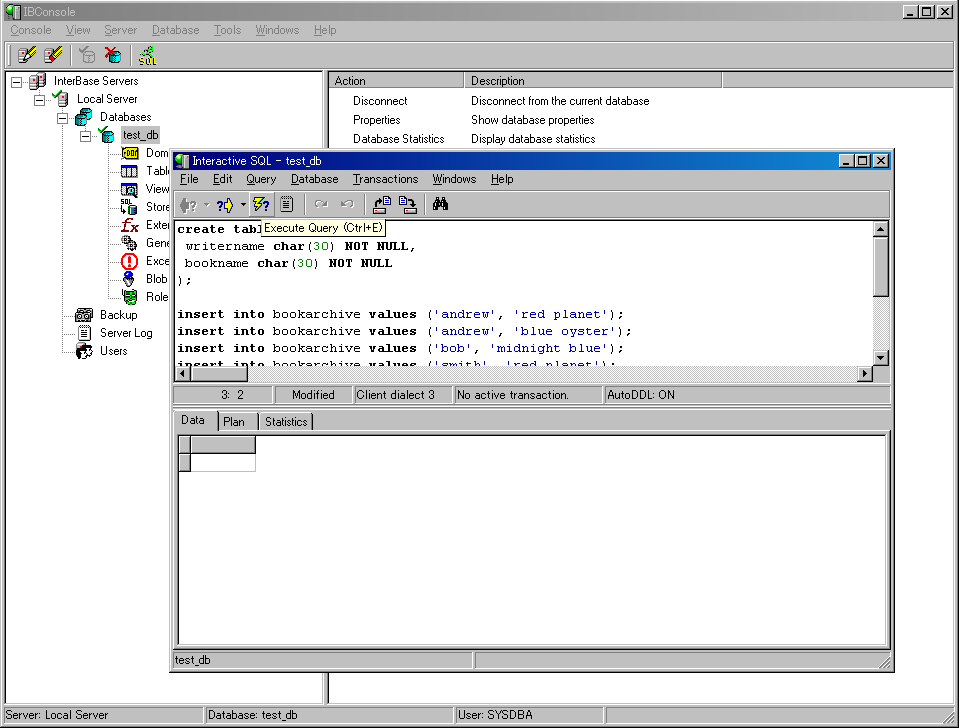
Task: Open the Transactions menu in Interactive SQL
Action: 385,179
